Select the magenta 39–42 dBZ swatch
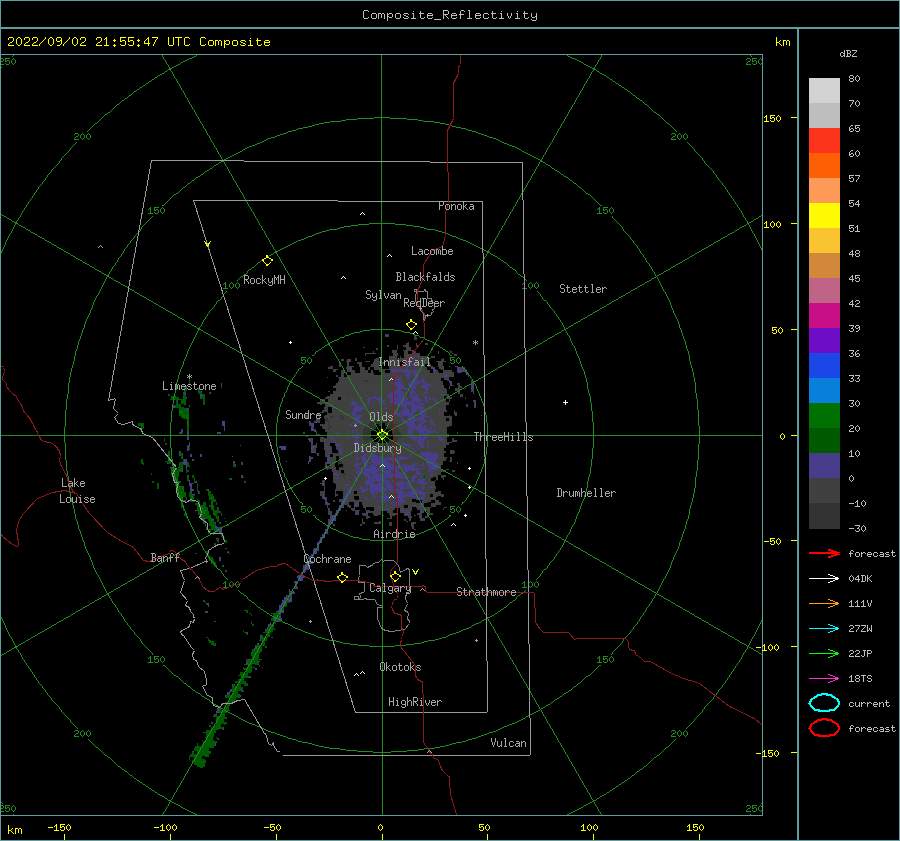Image resolution: width=900 pixels, height=841 pixels. click(824, 315)
